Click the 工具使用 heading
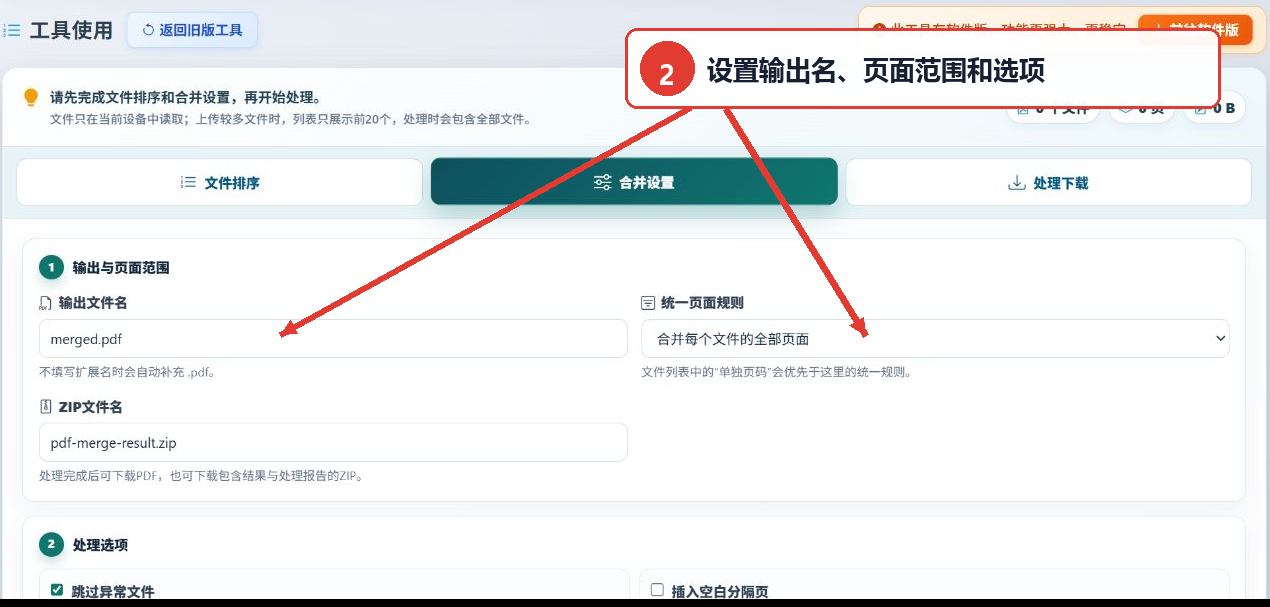Viewport: 1270px width, 607px height. (x=71, y=30)
